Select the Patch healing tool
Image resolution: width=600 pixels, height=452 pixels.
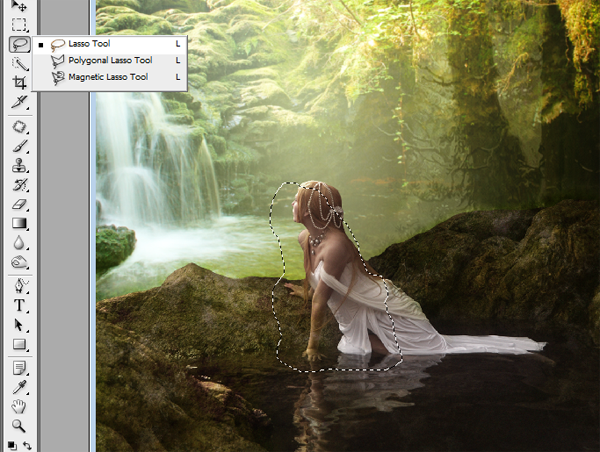[x=19, y=127]
